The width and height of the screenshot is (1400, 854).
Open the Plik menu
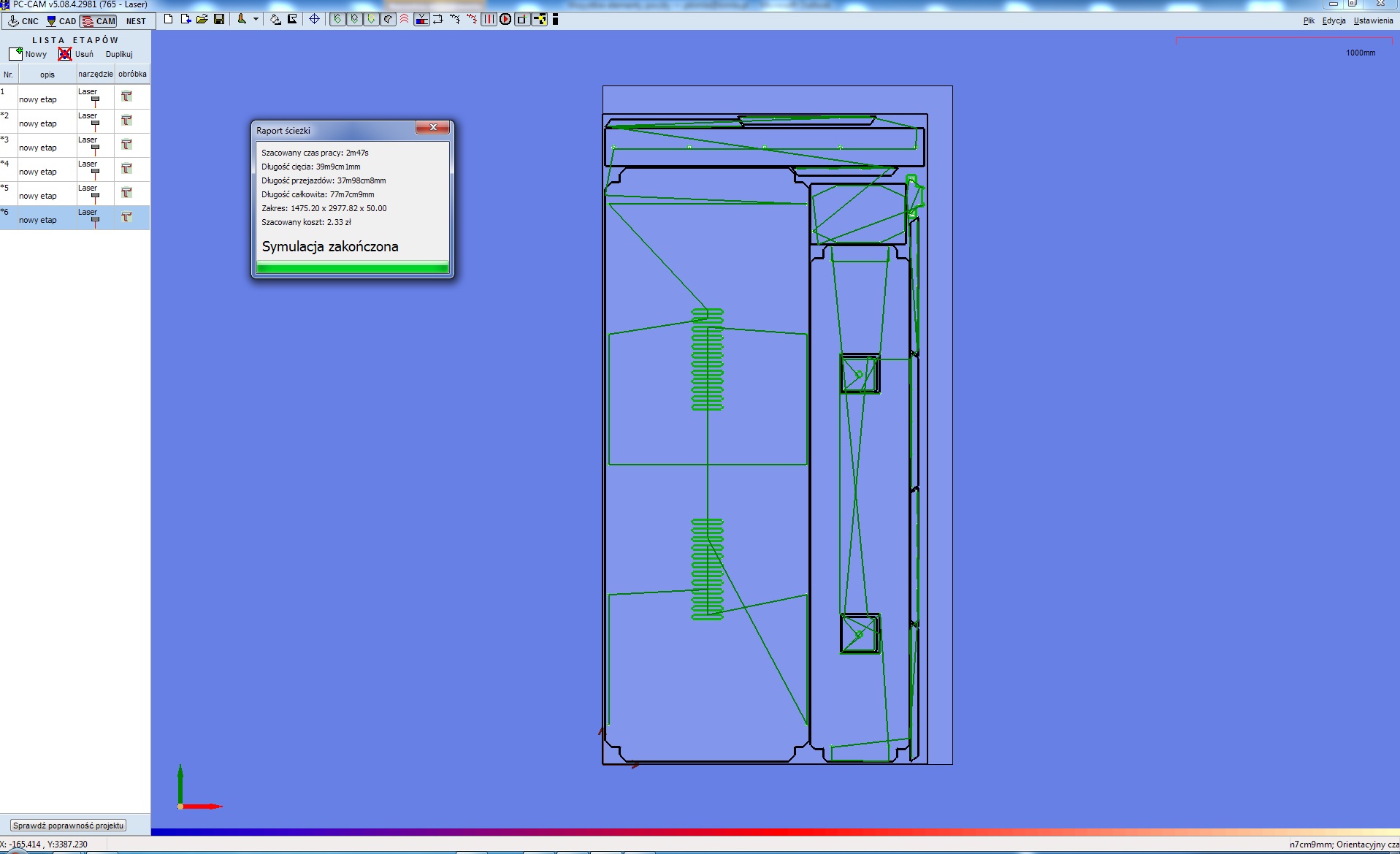point(1309,20)
